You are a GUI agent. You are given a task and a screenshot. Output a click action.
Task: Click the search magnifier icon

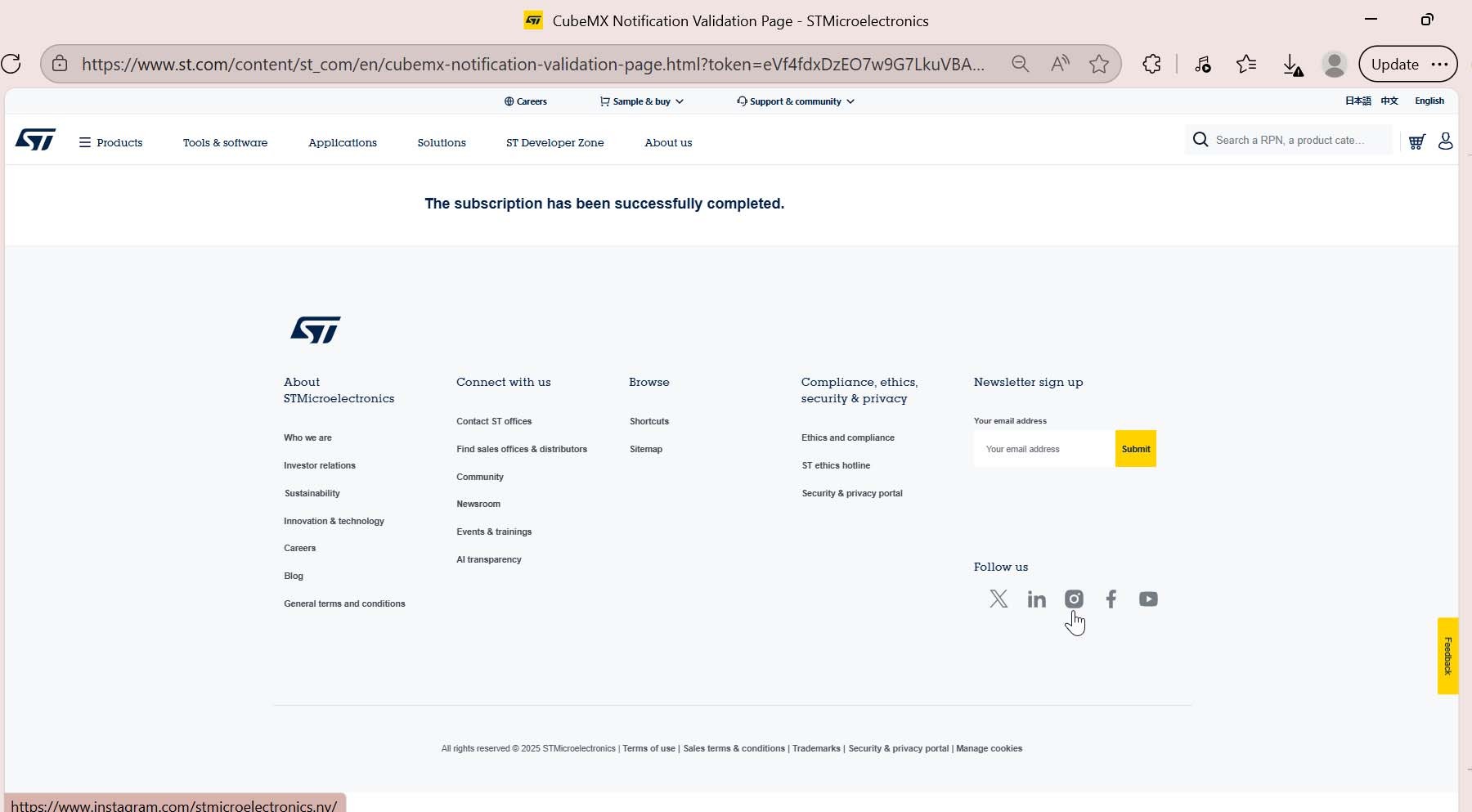click(x=1200, y=140)
